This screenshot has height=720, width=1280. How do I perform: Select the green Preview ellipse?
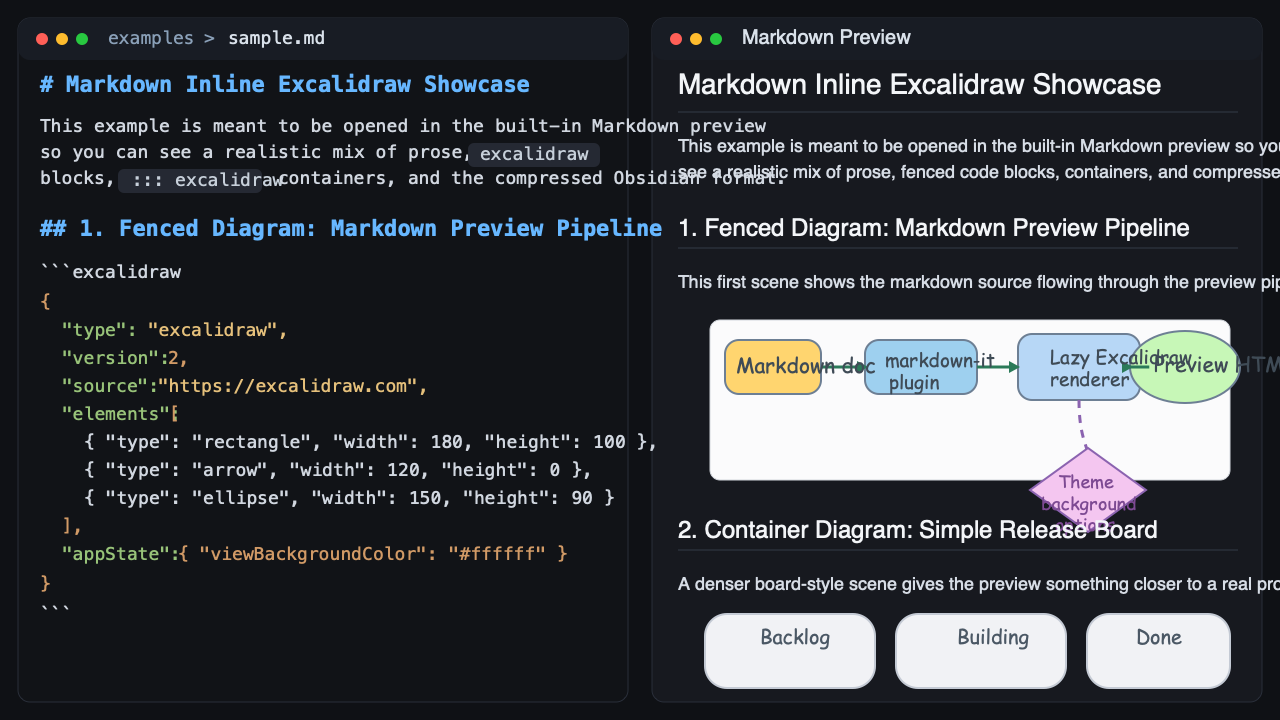point(1186,367)
